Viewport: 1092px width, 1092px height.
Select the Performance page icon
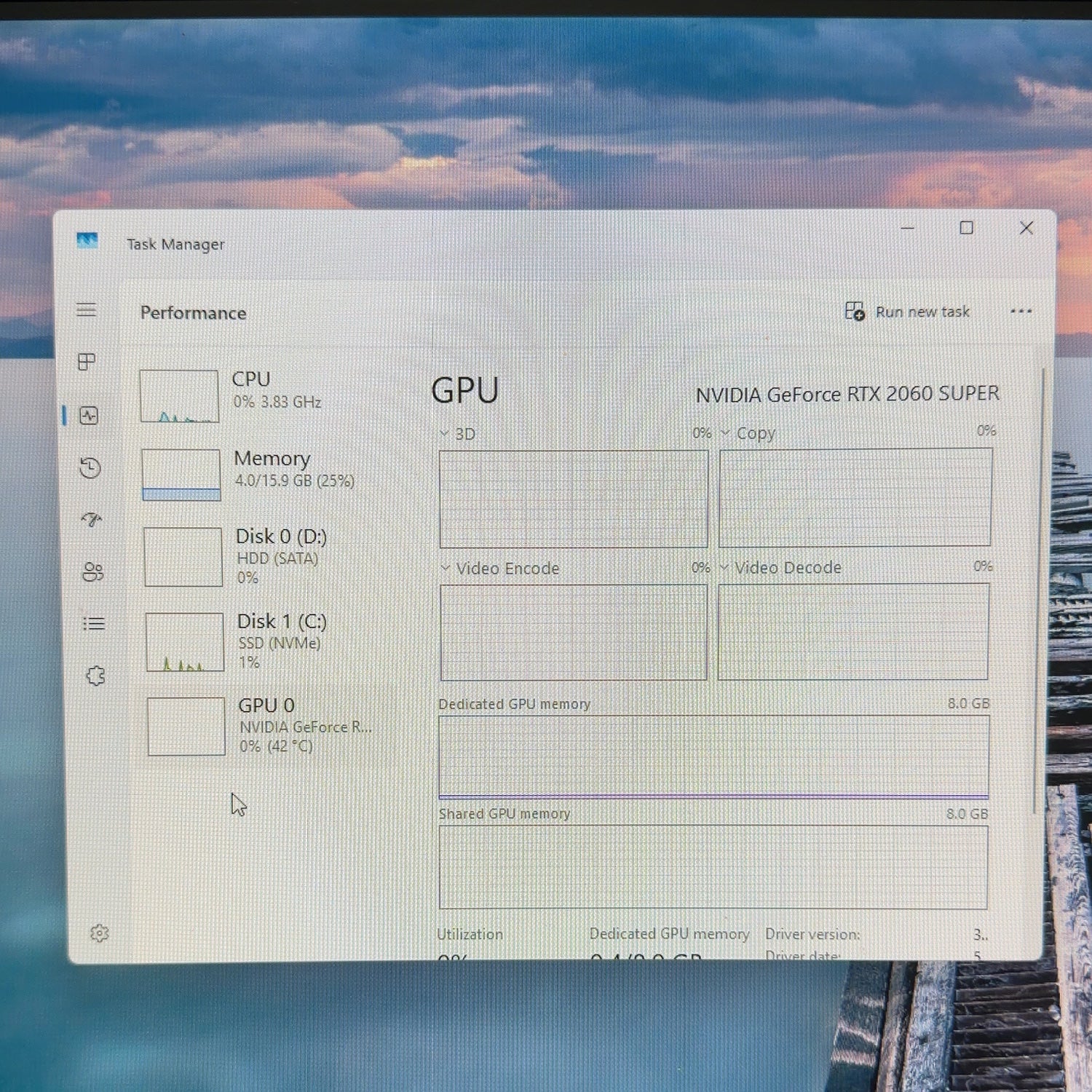[x=89, y=416]
